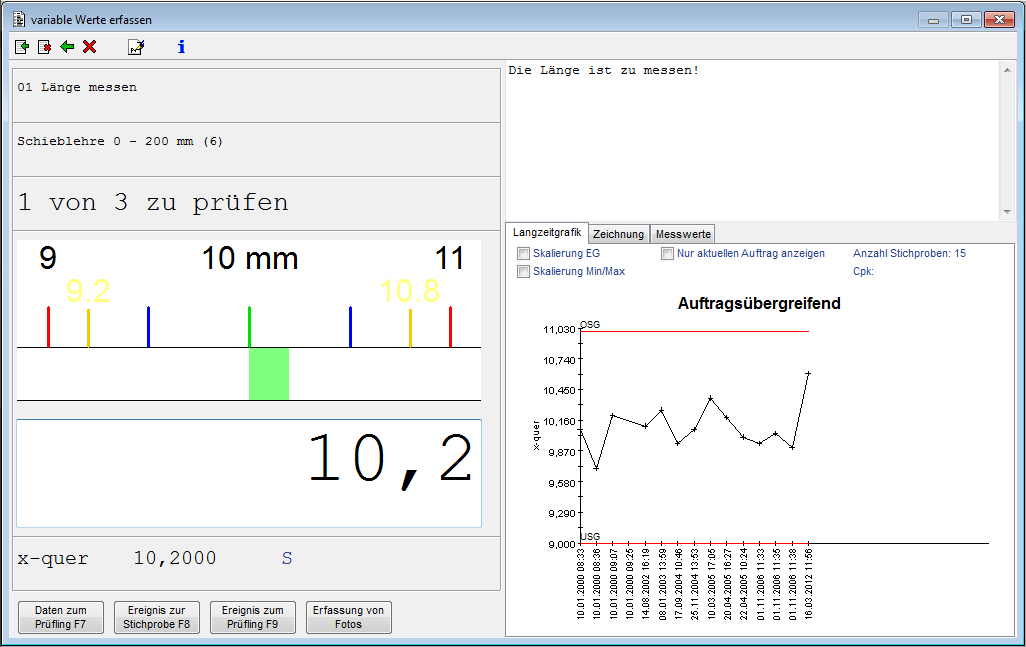Click the window title bar document icon
The width and height of the screenshot is (1026, 647).
click(x=19, y=20)
